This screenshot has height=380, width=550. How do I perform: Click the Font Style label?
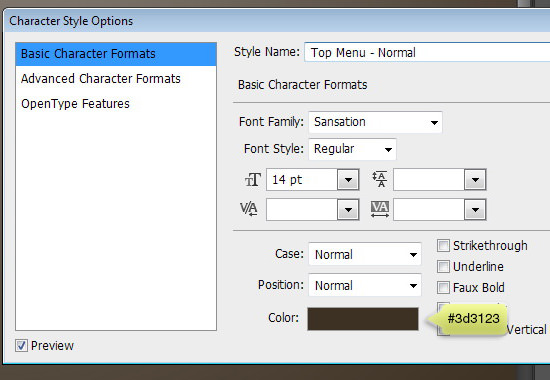pos(274,149)
